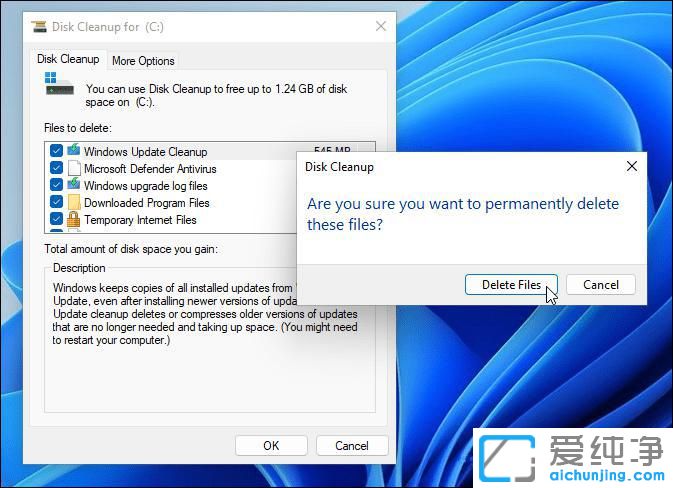This screenshot has height=488, width=673.
Task: Click the Description group label
Action: click(x=79, y=268)
